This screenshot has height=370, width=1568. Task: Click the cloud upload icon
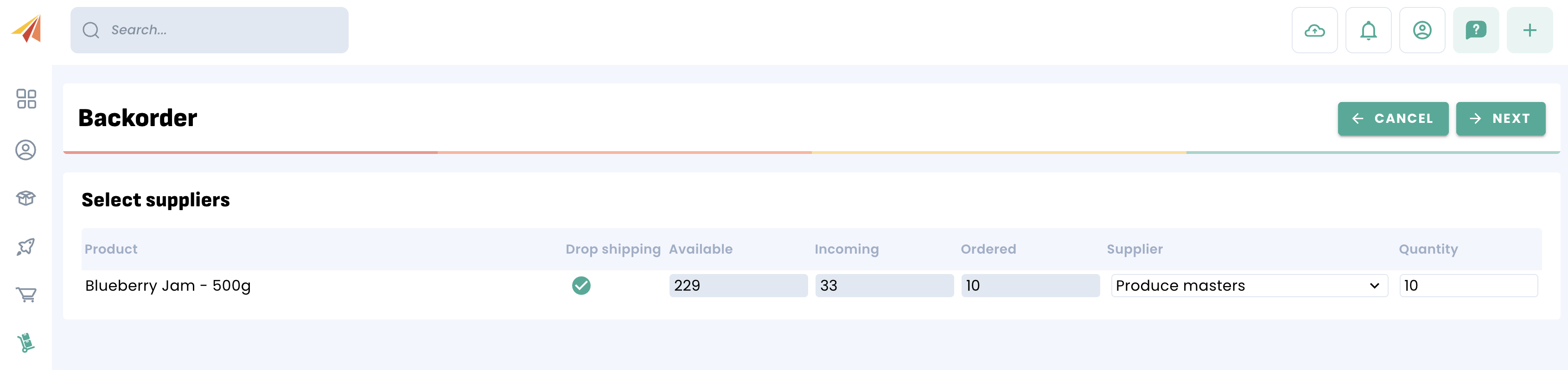pos(1314,31)
